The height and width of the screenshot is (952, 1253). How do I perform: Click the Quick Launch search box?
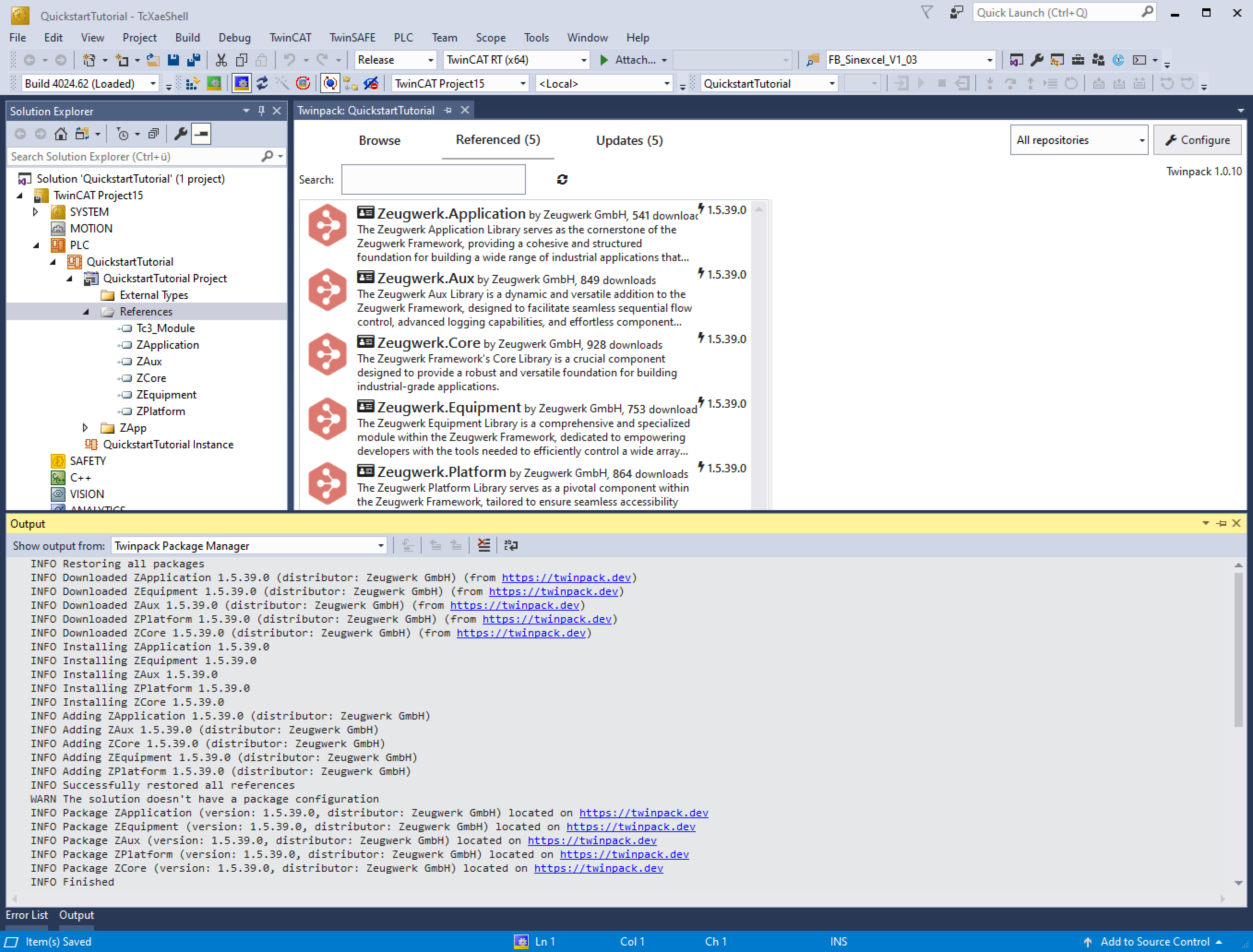pos(1064,12)
